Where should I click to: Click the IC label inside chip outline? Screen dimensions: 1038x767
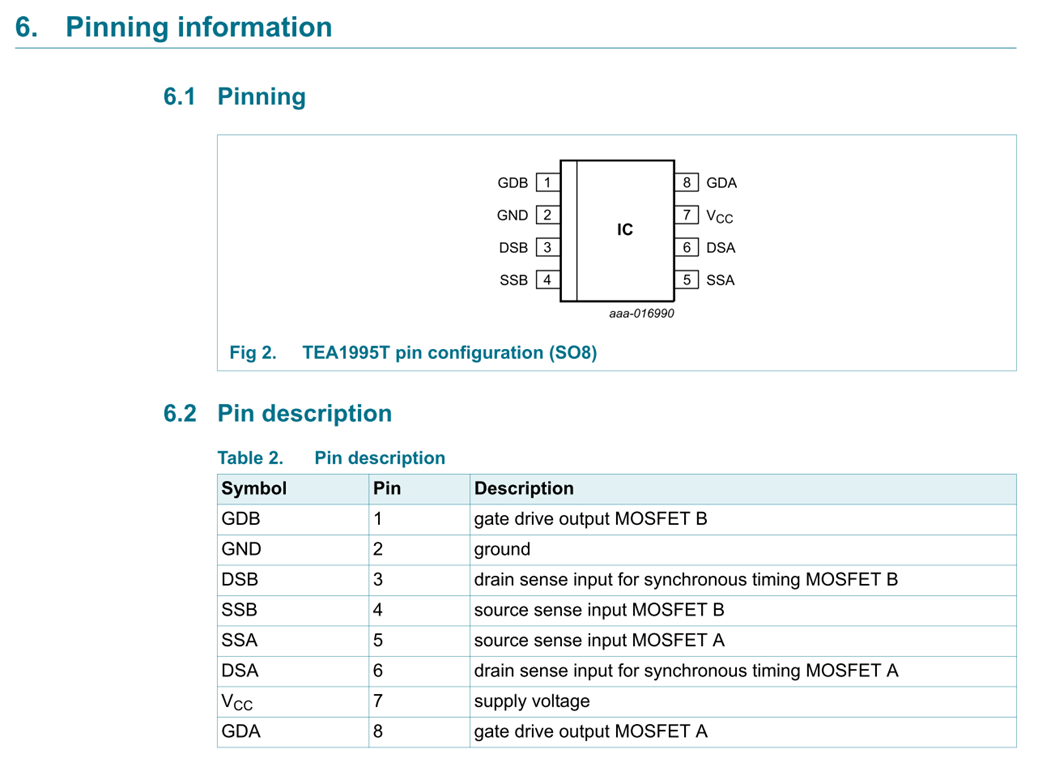pyautogui.click(x=625, y=230)
